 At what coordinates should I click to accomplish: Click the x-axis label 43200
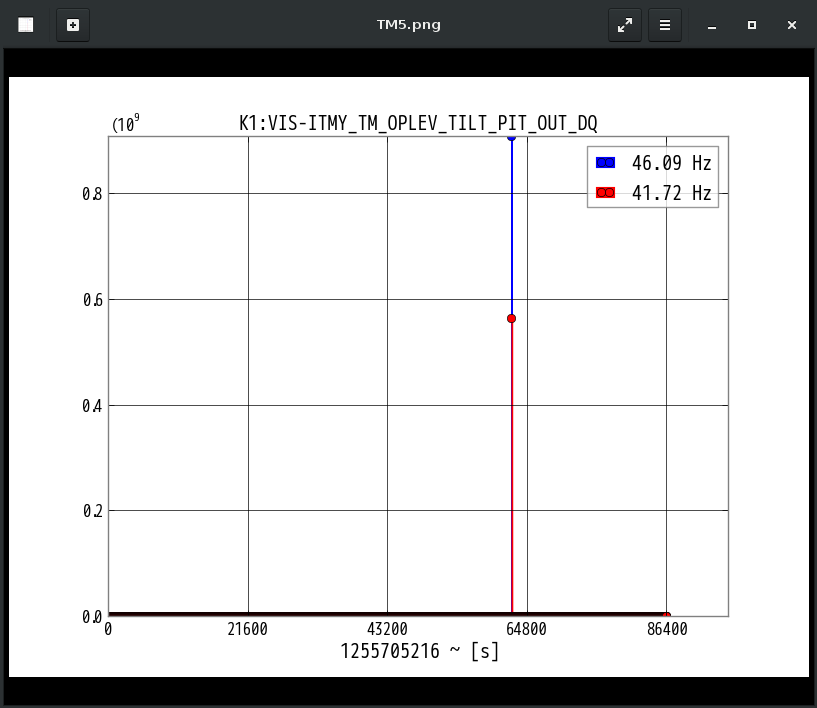pos(387,629)
